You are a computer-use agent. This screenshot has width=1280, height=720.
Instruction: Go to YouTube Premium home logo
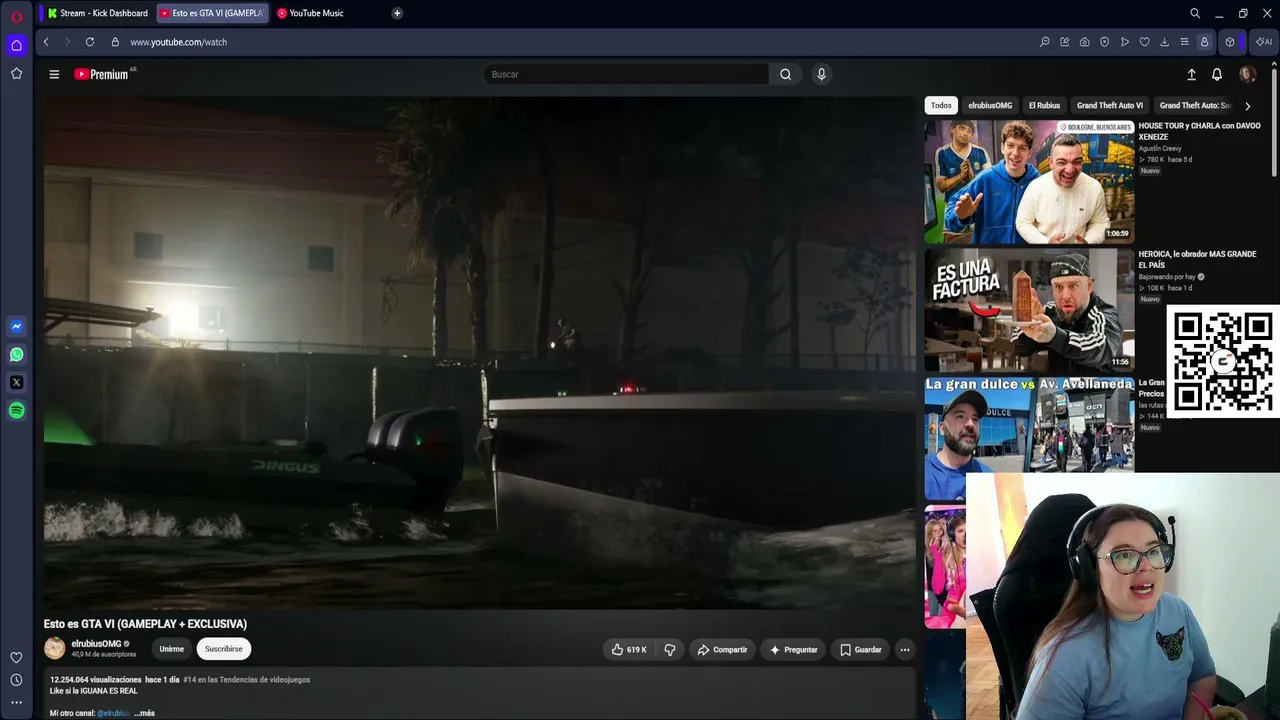[102, 74]
